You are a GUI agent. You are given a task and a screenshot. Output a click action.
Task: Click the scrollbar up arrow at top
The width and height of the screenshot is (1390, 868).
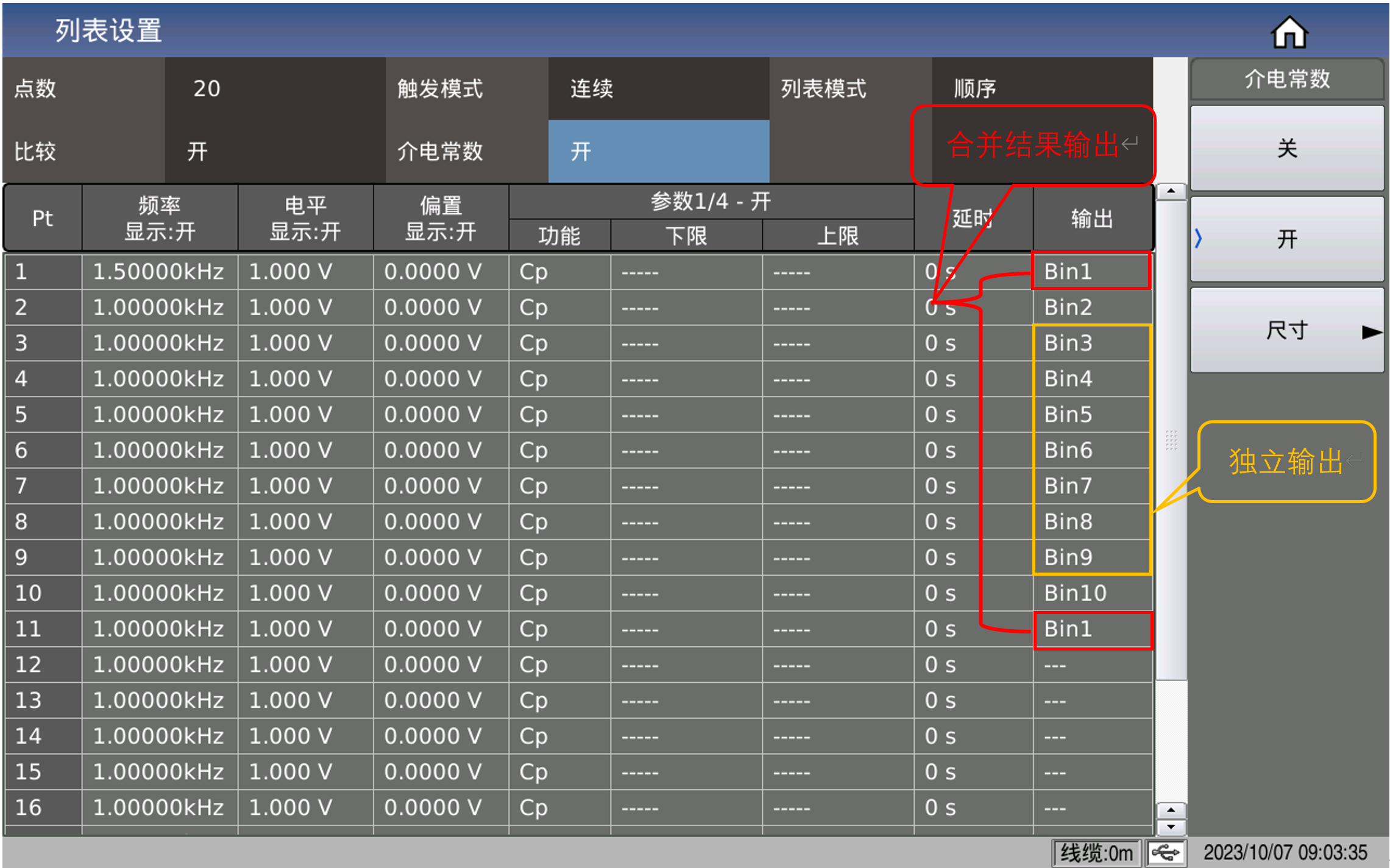(x=1171, y=191)
